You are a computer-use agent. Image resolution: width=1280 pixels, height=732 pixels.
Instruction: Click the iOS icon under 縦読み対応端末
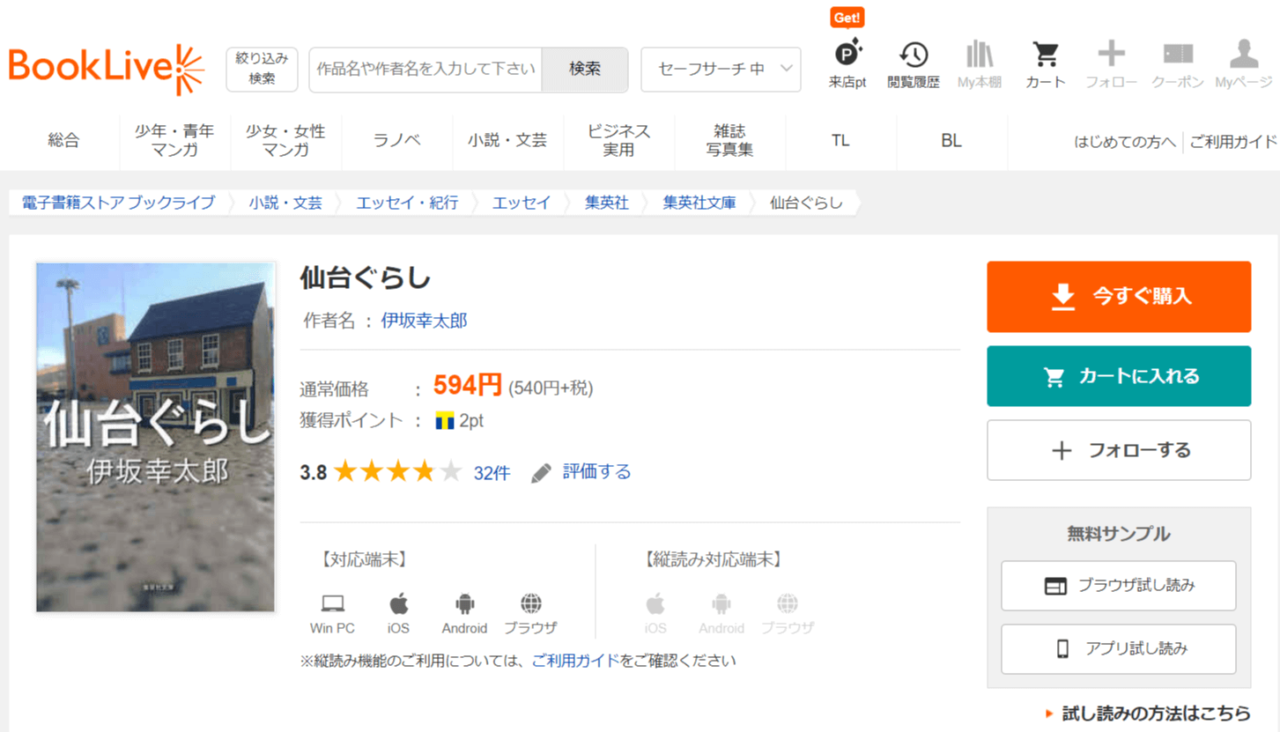point(655,603)
